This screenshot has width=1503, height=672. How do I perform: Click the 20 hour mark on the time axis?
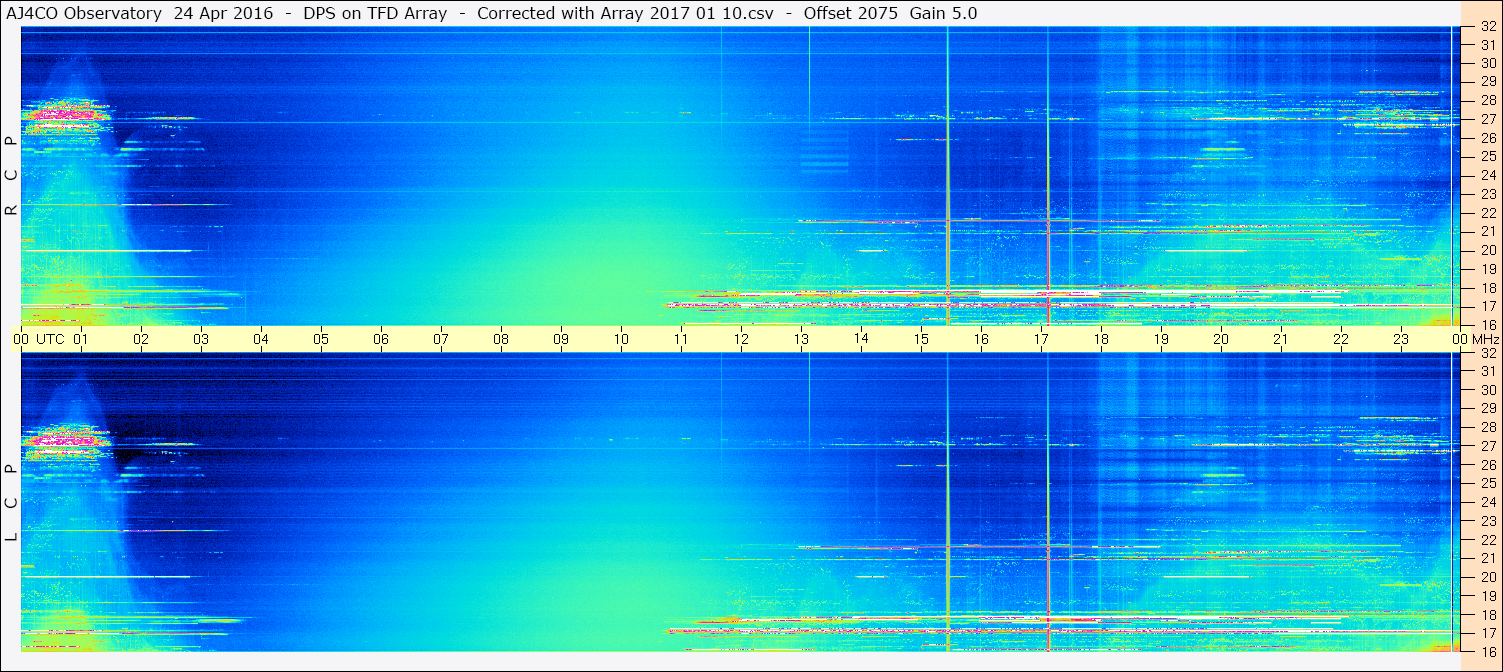pyautogui.click(x=1221, y=339)
